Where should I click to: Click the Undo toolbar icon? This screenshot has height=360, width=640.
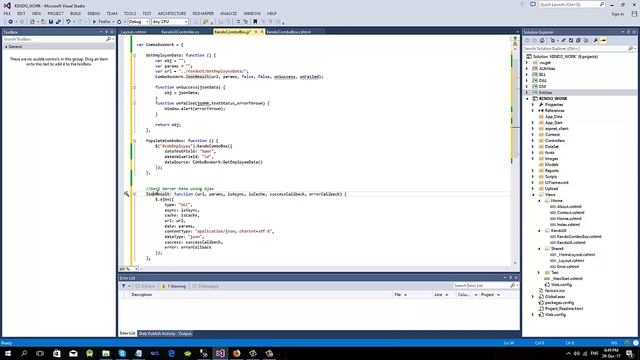pyautogui.click(x=68, y=22)
